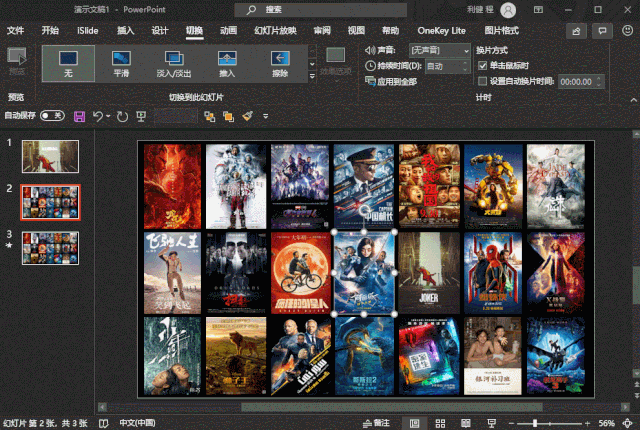Open the Home (开始) tab
The image size is (640, 430).
click(x=50, y=31)
